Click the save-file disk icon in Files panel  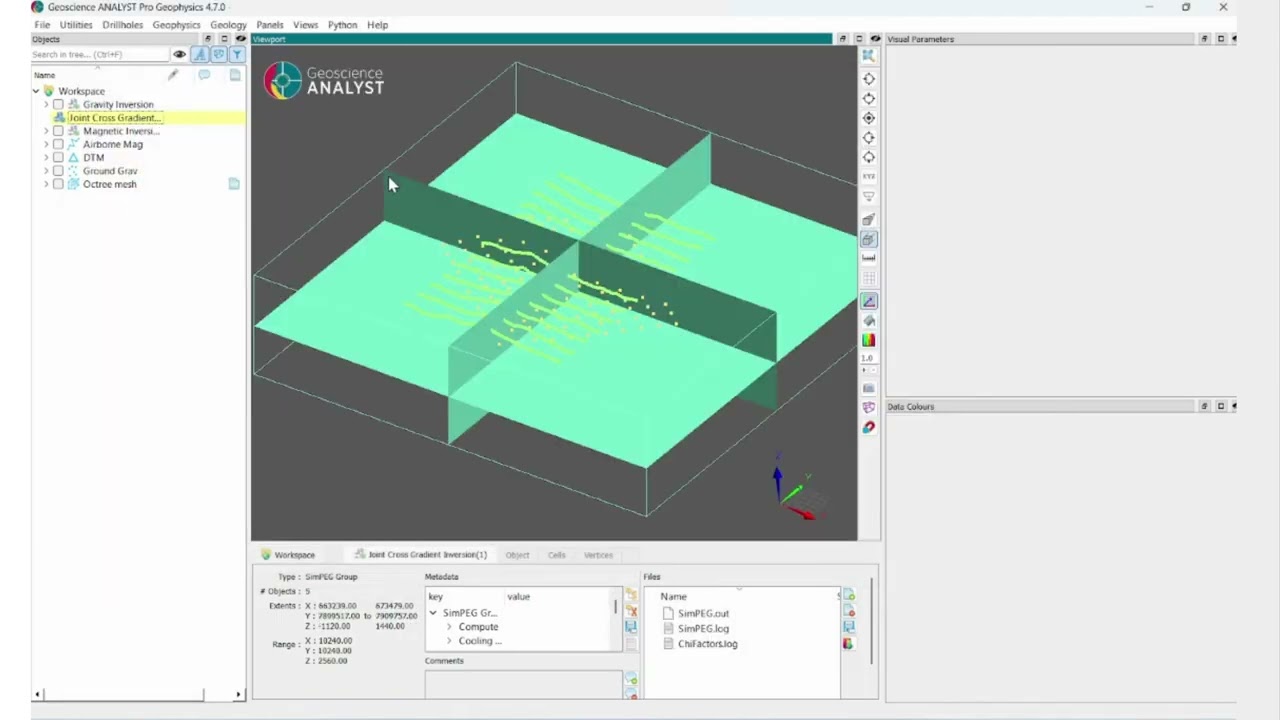[848, 627]
